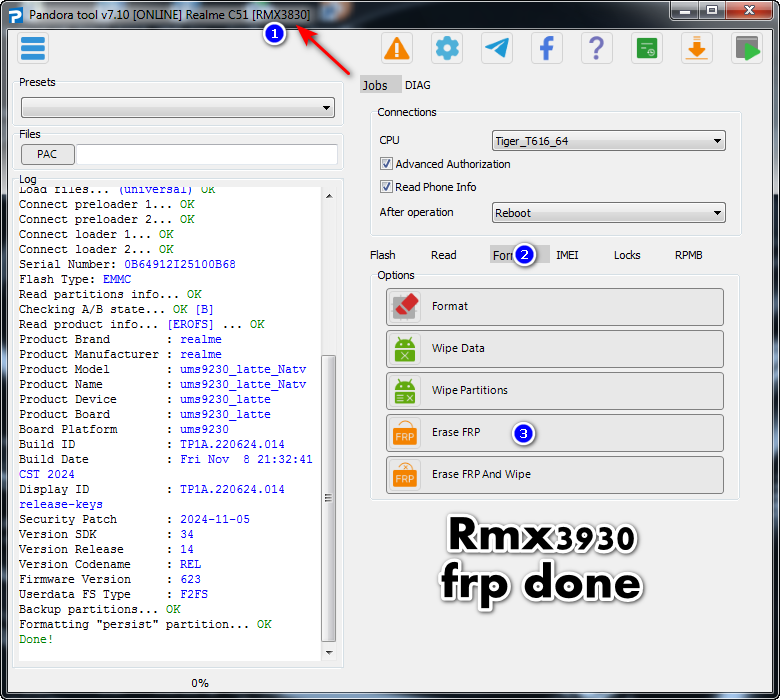780x700 pixels.
Task: Click the orange download arrow icon
Action: pos(696,48)
